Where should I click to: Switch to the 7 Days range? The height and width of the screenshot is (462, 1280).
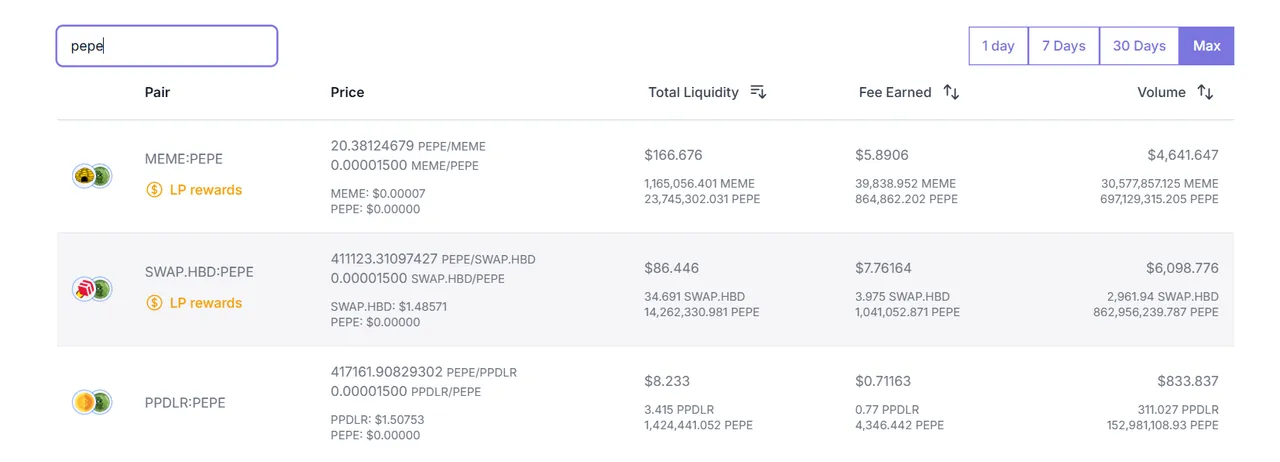point(1064,46)
